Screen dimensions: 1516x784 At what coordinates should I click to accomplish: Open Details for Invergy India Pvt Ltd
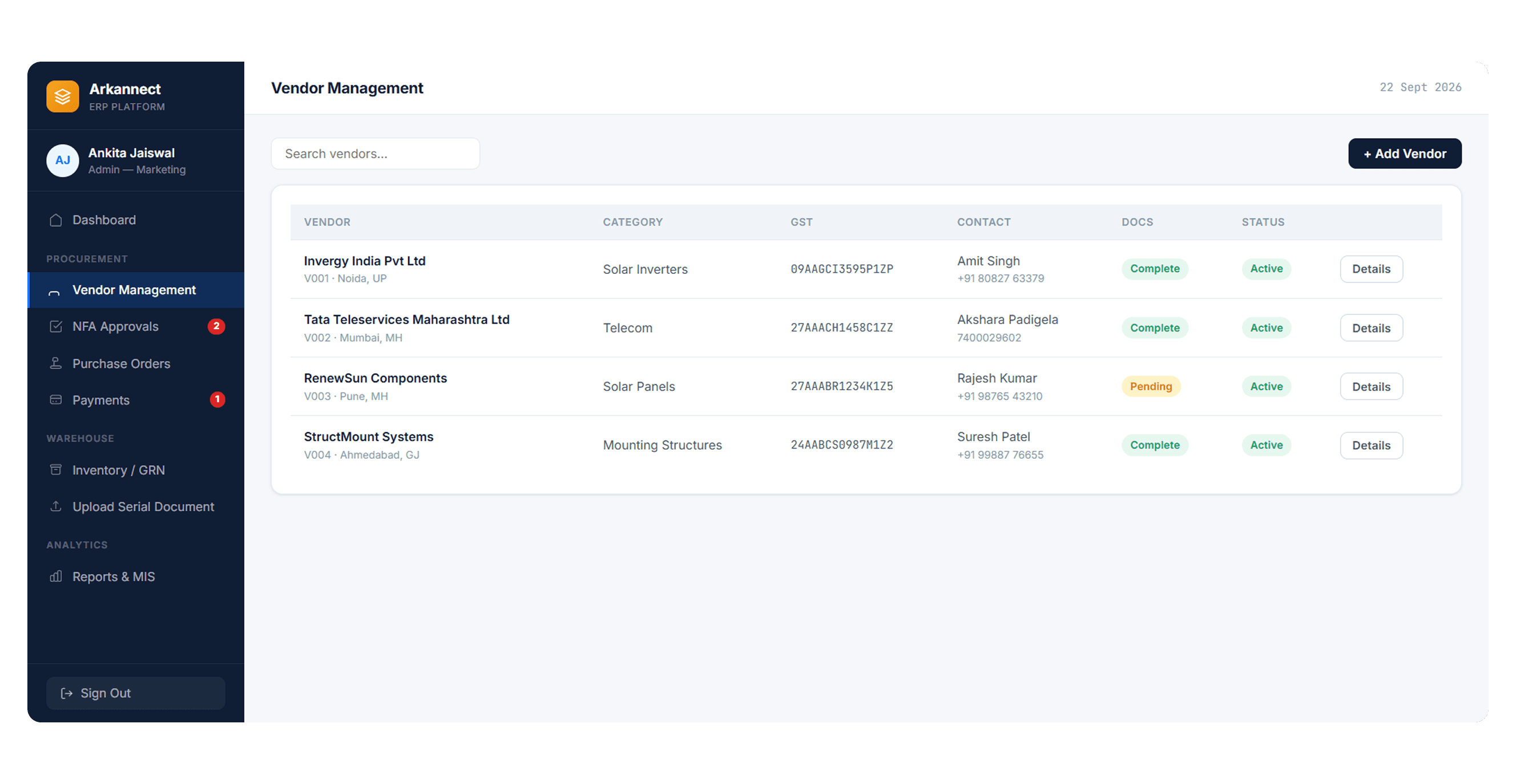(x=1371, y=269)
